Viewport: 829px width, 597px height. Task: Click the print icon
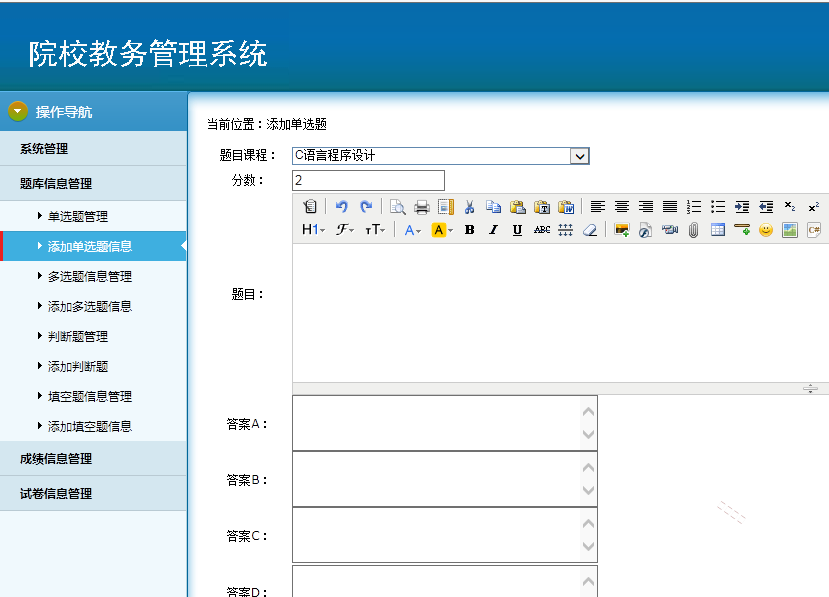coord(421,207)
